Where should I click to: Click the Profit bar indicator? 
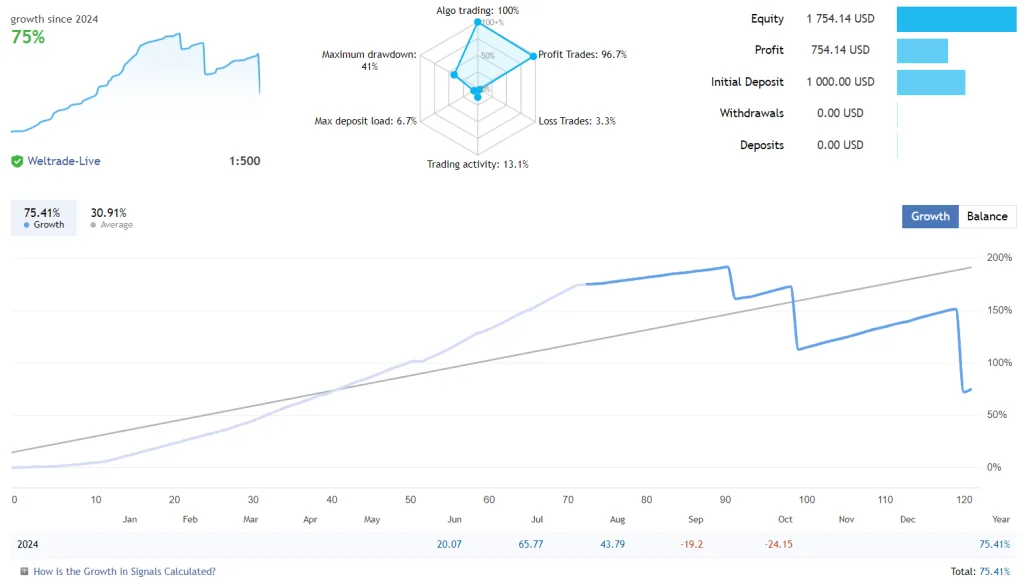[x=922, y=50]
